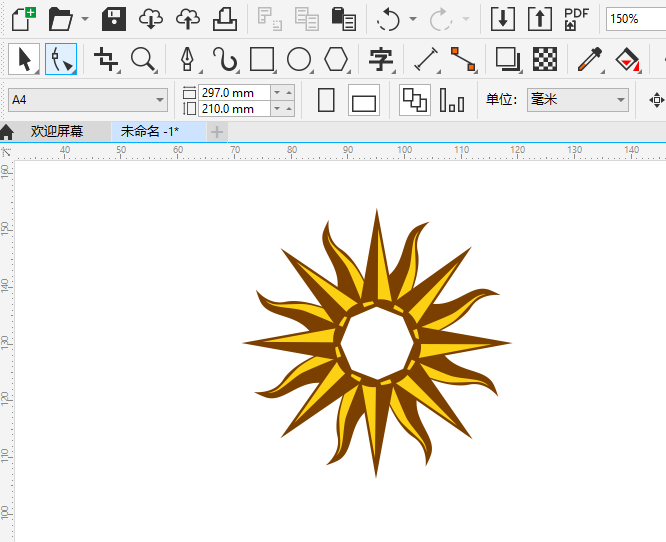Click the cloud upload icon
The height and width of the screenshot is (542, 666).
[x=188, y=19]
